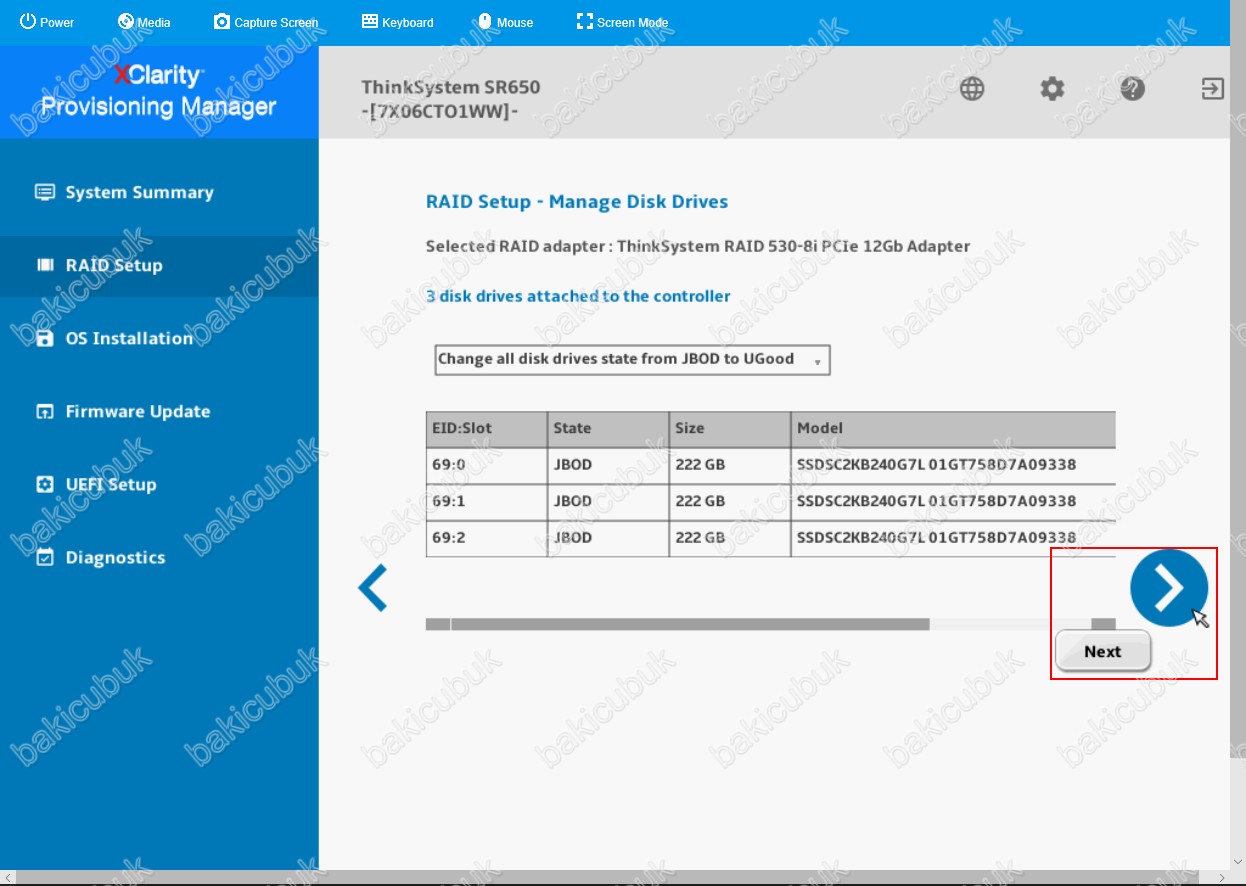Open settings with the gear icon
This screenshot has height=886, width=1246.
coord(1052,89)
